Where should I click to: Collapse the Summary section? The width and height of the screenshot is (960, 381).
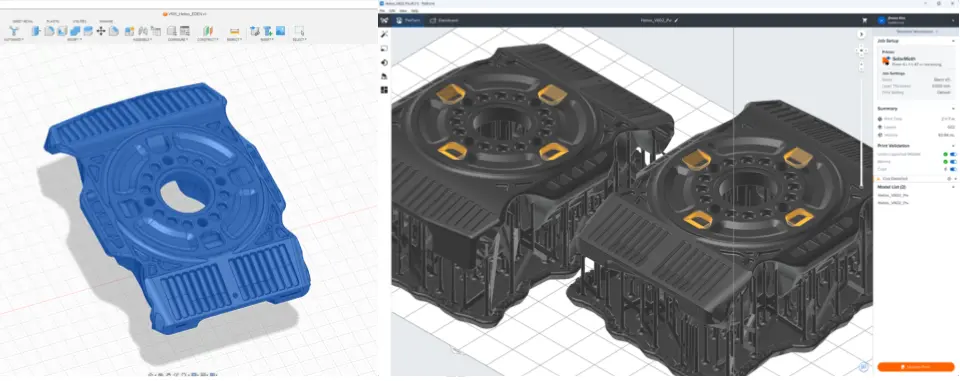click(x=953, y=109)
